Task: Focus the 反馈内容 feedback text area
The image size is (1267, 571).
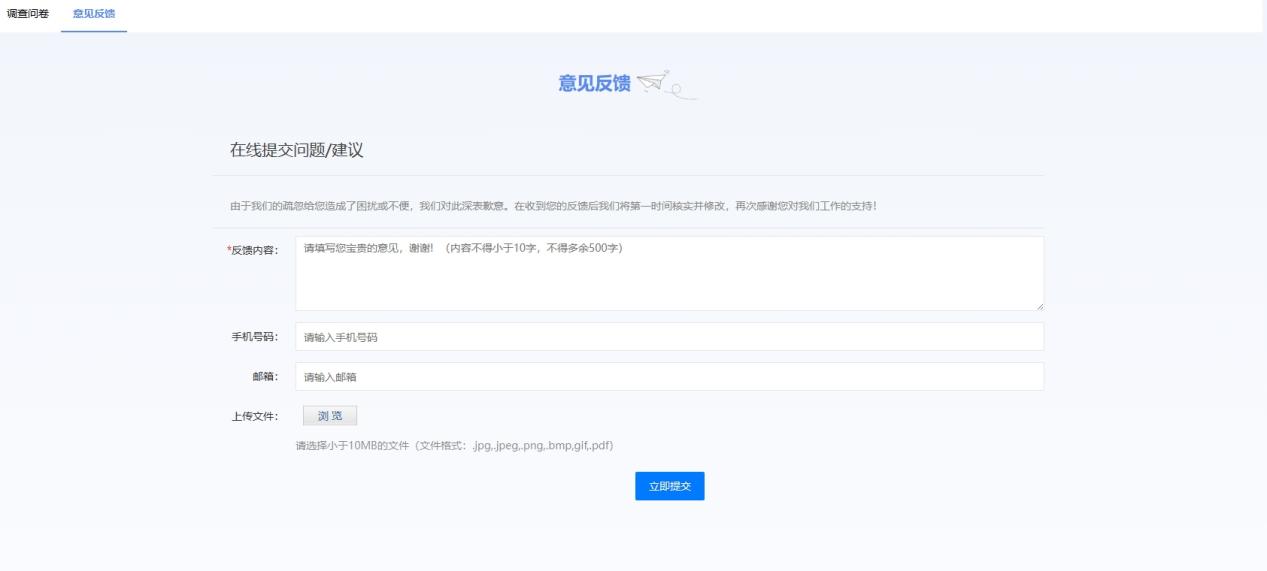Action: coord(669,273)
